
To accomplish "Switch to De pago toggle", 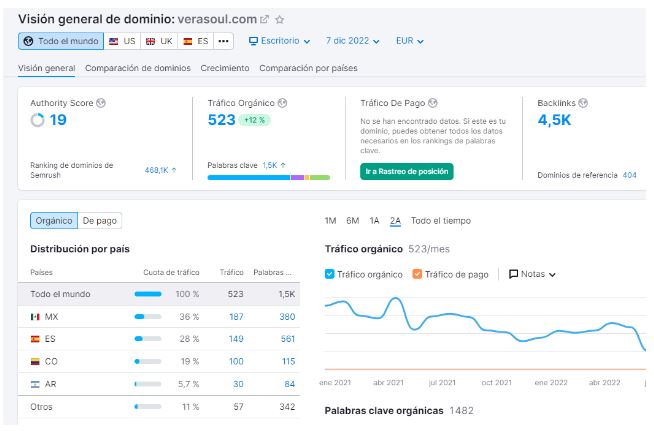I will point(100,221).
